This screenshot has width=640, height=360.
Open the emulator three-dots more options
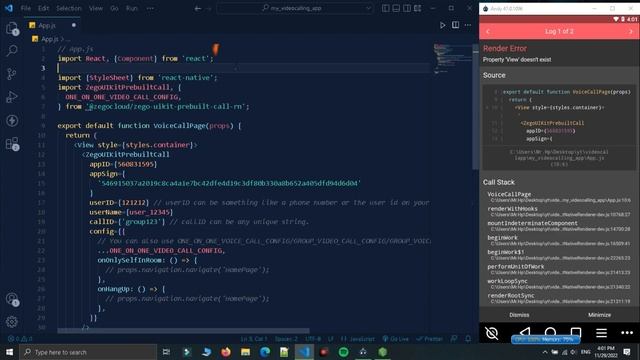point(627,333)
